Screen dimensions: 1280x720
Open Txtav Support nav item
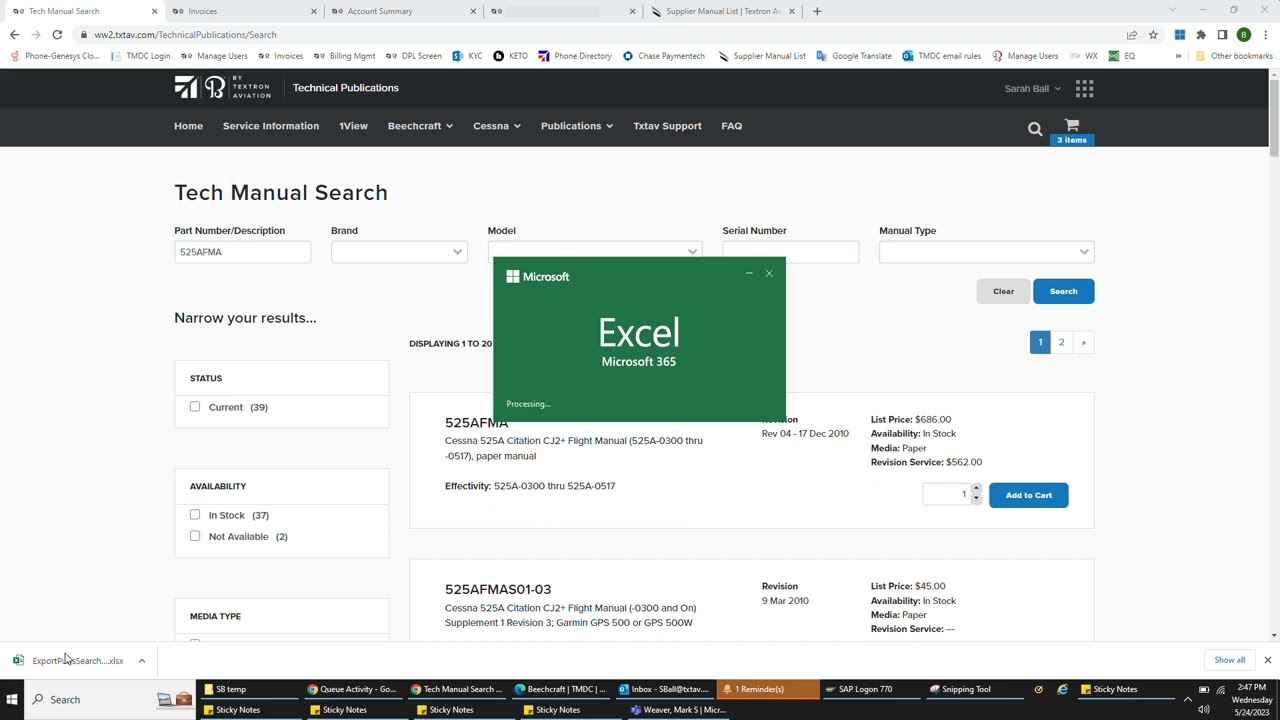[667, 126]
